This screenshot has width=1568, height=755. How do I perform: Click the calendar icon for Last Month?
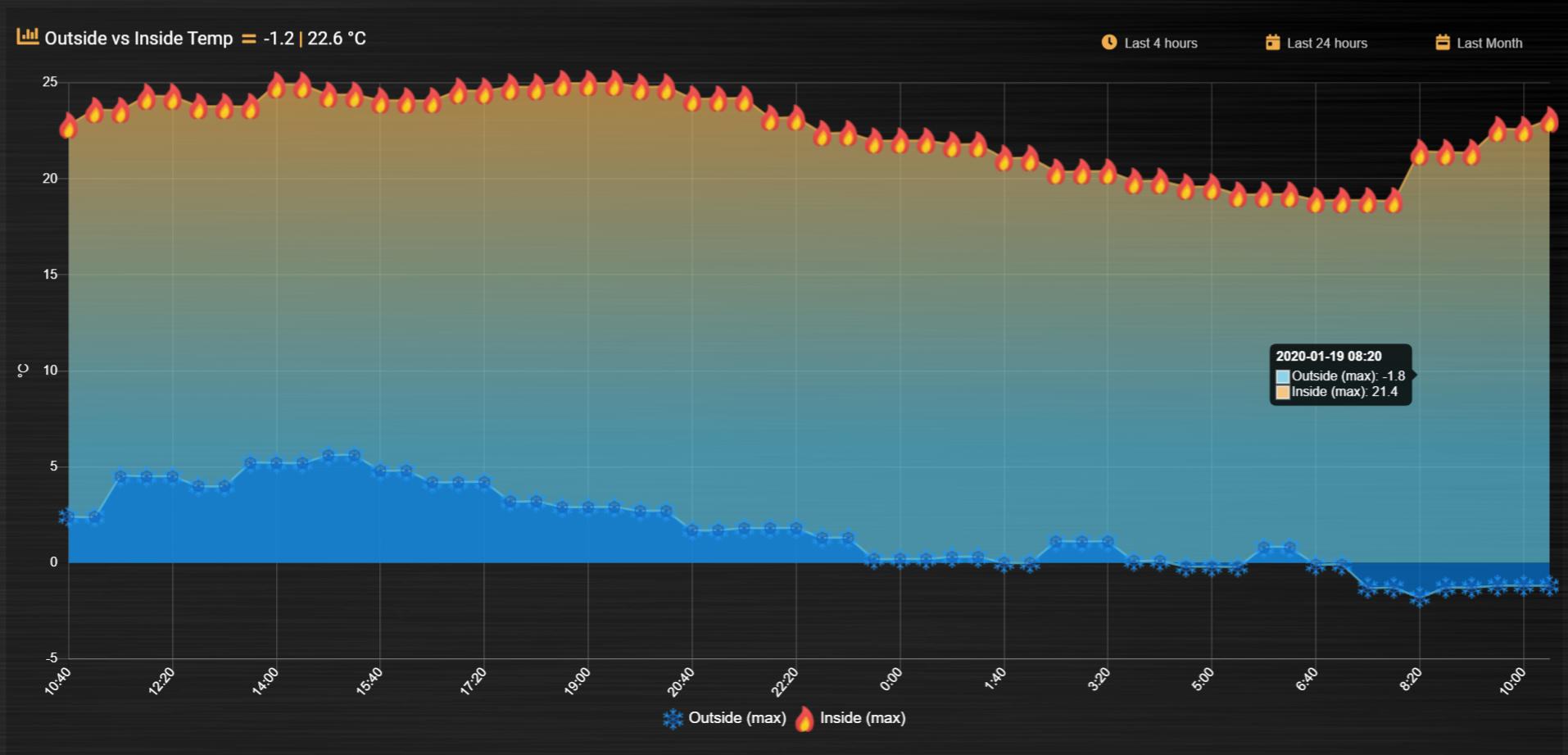(x=1443, y=42)
